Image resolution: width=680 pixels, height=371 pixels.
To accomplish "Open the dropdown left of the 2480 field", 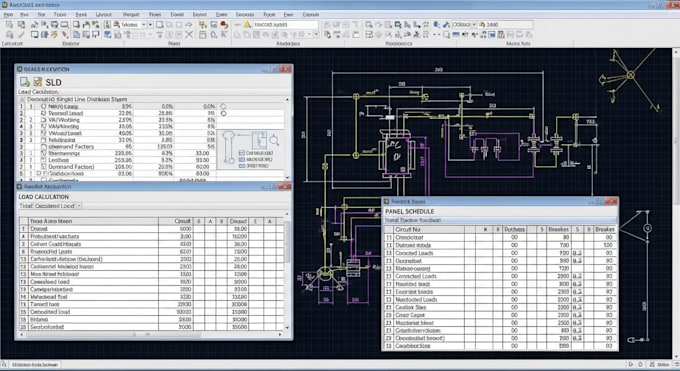I will (x=474, y=25).
